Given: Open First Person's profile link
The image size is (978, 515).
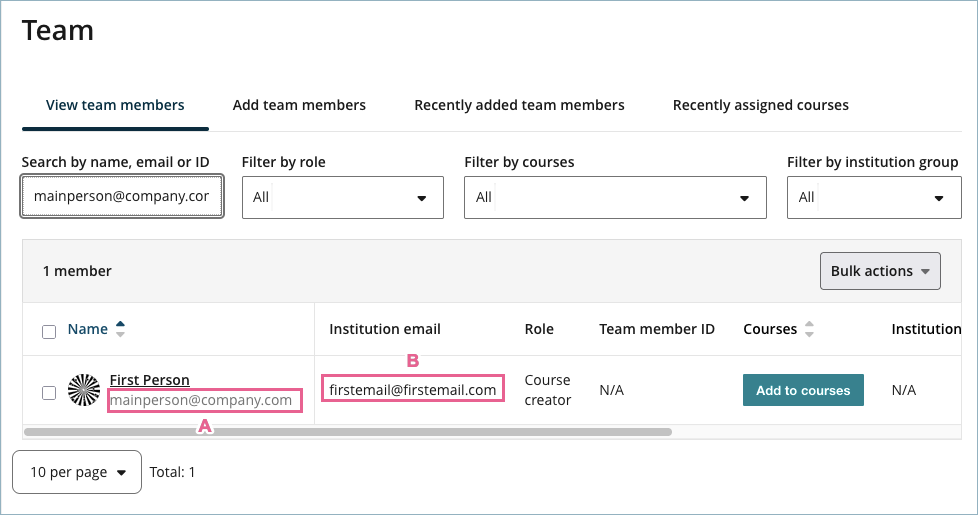Looking at the screenshot, I should [149, 380].
